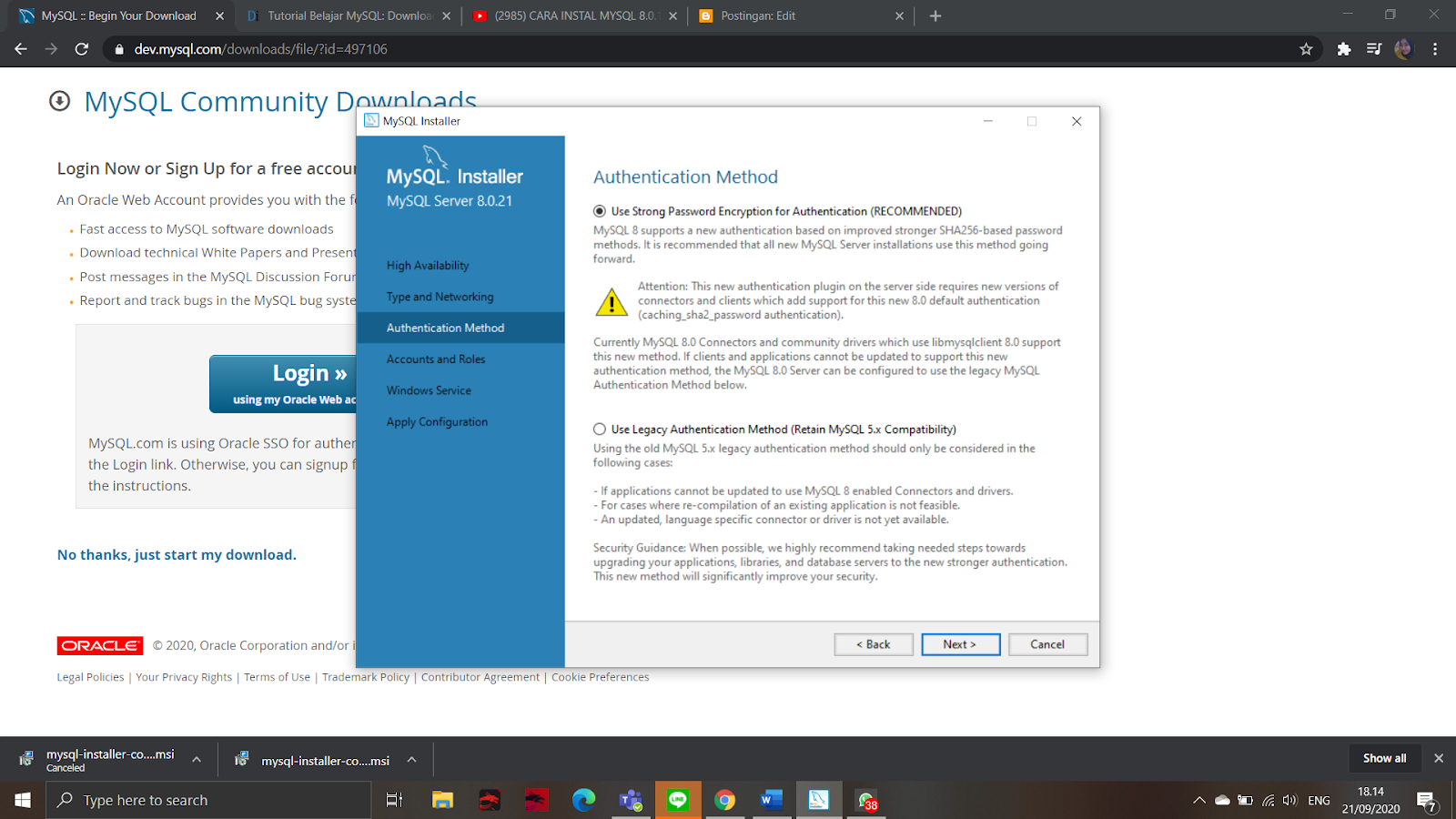
Task: Close the Postingan: Edit tab
Action: click(899, 15)
